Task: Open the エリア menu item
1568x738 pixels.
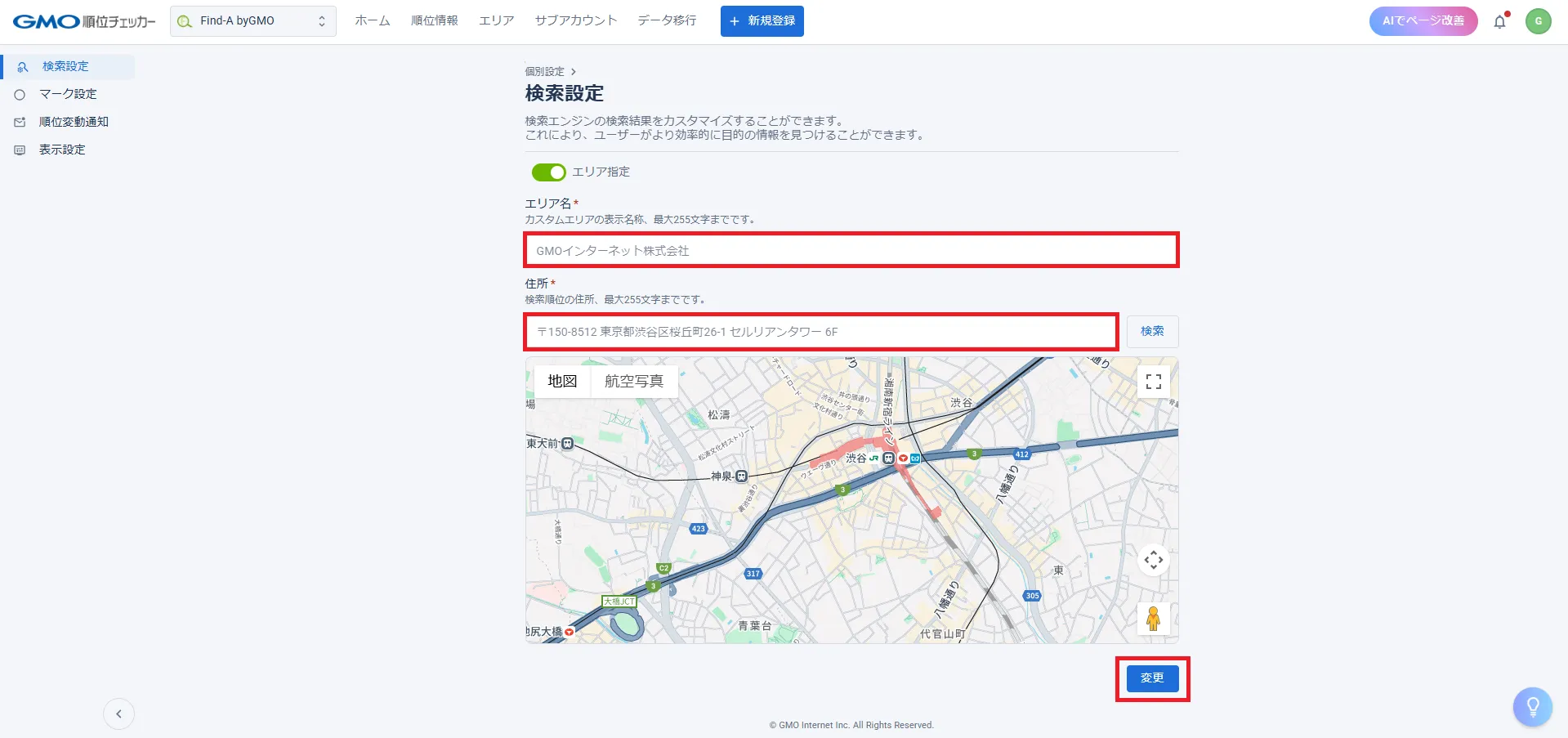Action: 497,20
